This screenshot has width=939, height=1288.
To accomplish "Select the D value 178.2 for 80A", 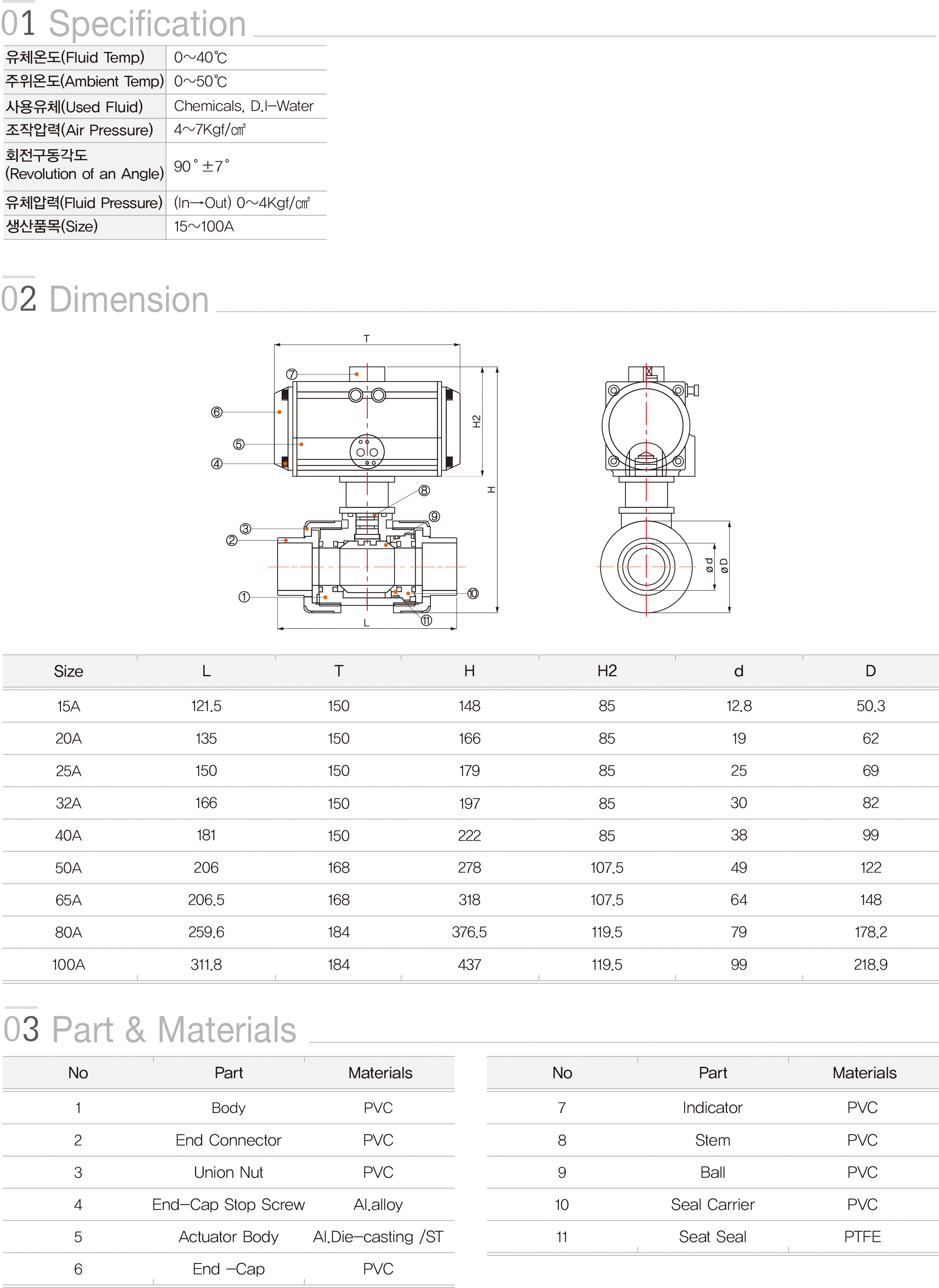I will 871,932.
